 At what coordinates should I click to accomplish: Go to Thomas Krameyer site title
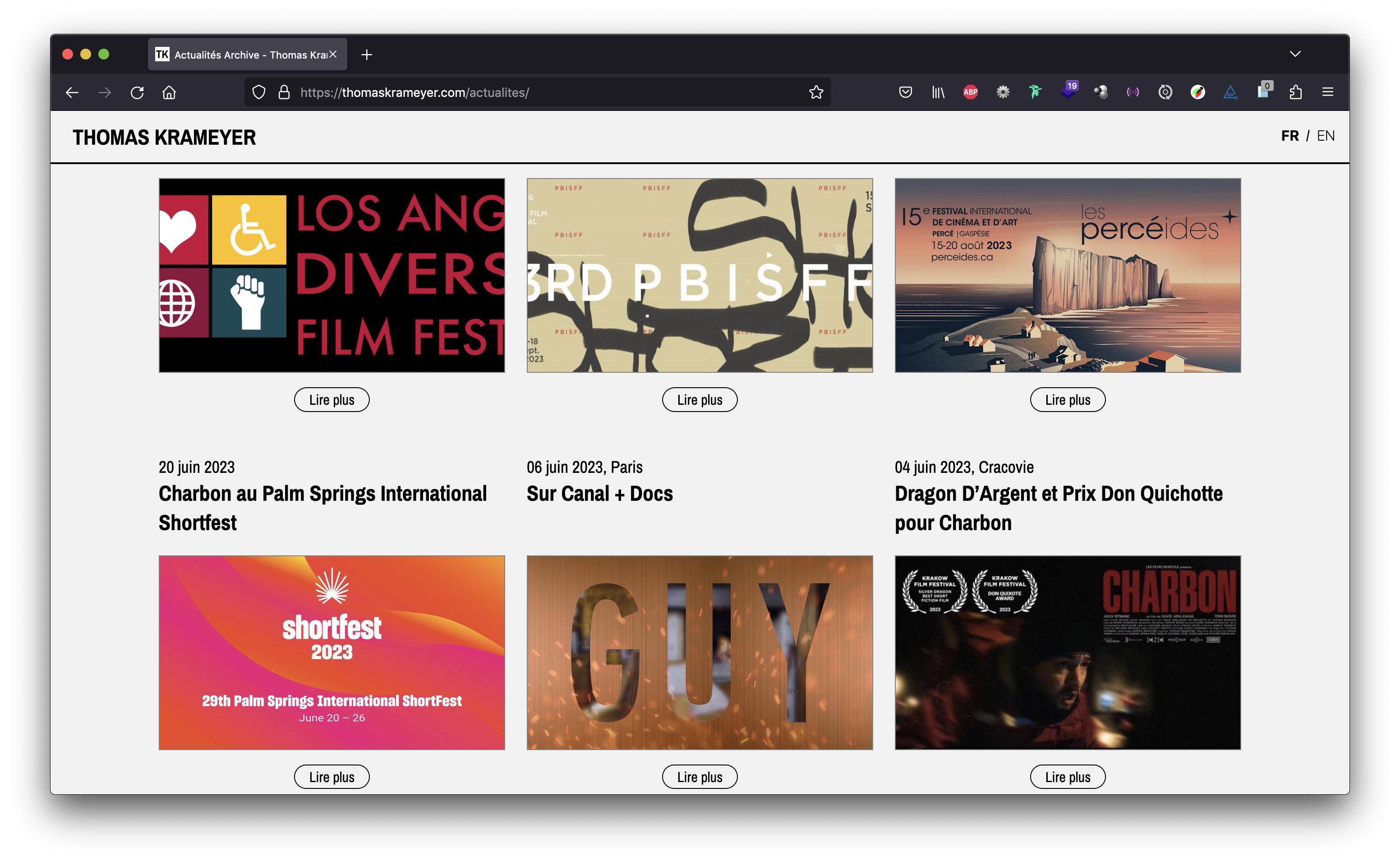164,137
